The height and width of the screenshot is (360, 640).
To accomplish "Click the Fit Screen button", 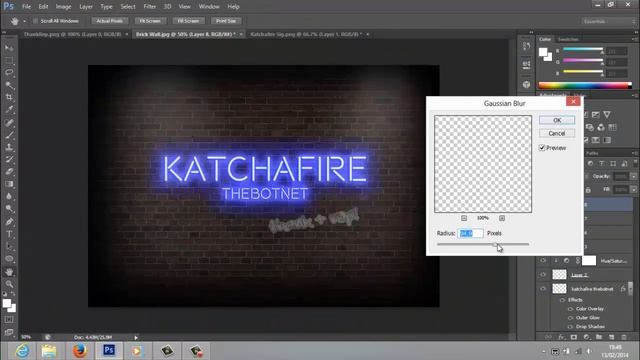I will [x=150, y=21].
